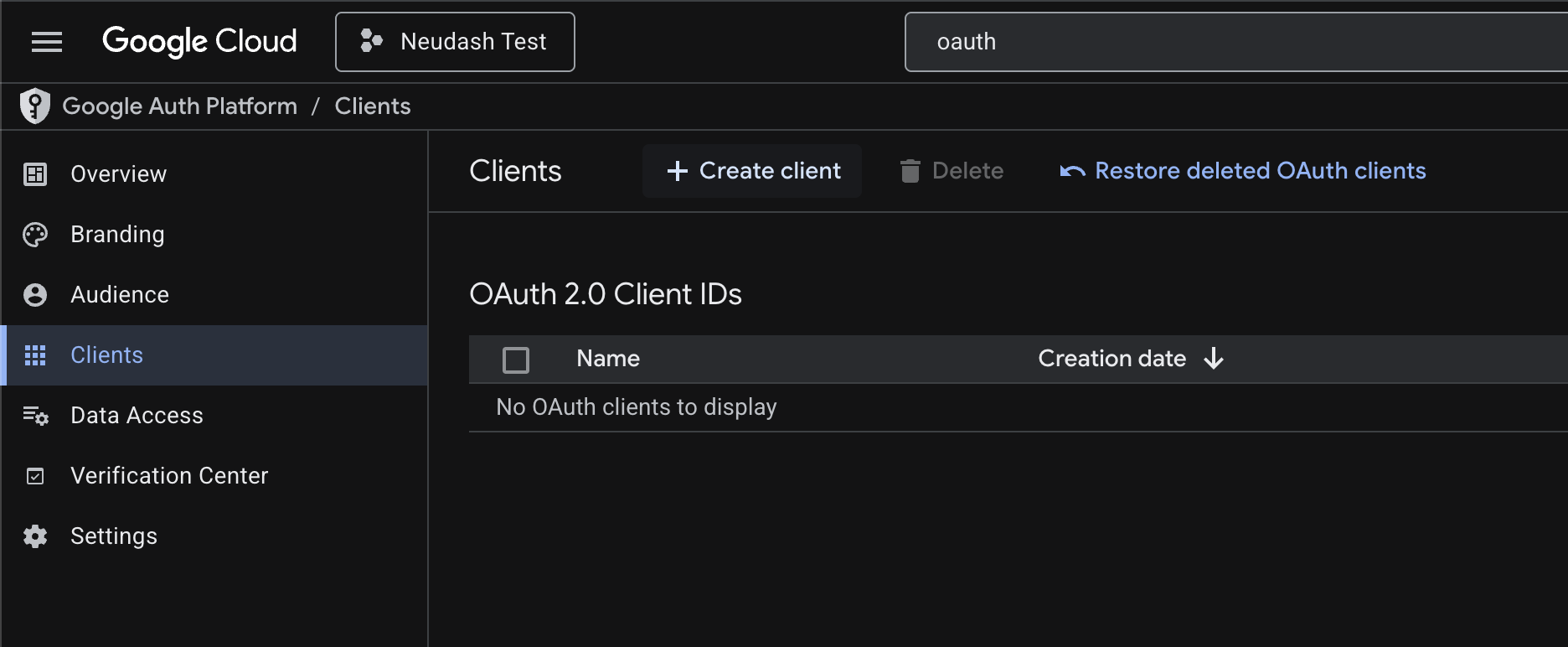Screen dimensions: 1568x647
Task: Open the Audience page
Action: pos(214,295)
